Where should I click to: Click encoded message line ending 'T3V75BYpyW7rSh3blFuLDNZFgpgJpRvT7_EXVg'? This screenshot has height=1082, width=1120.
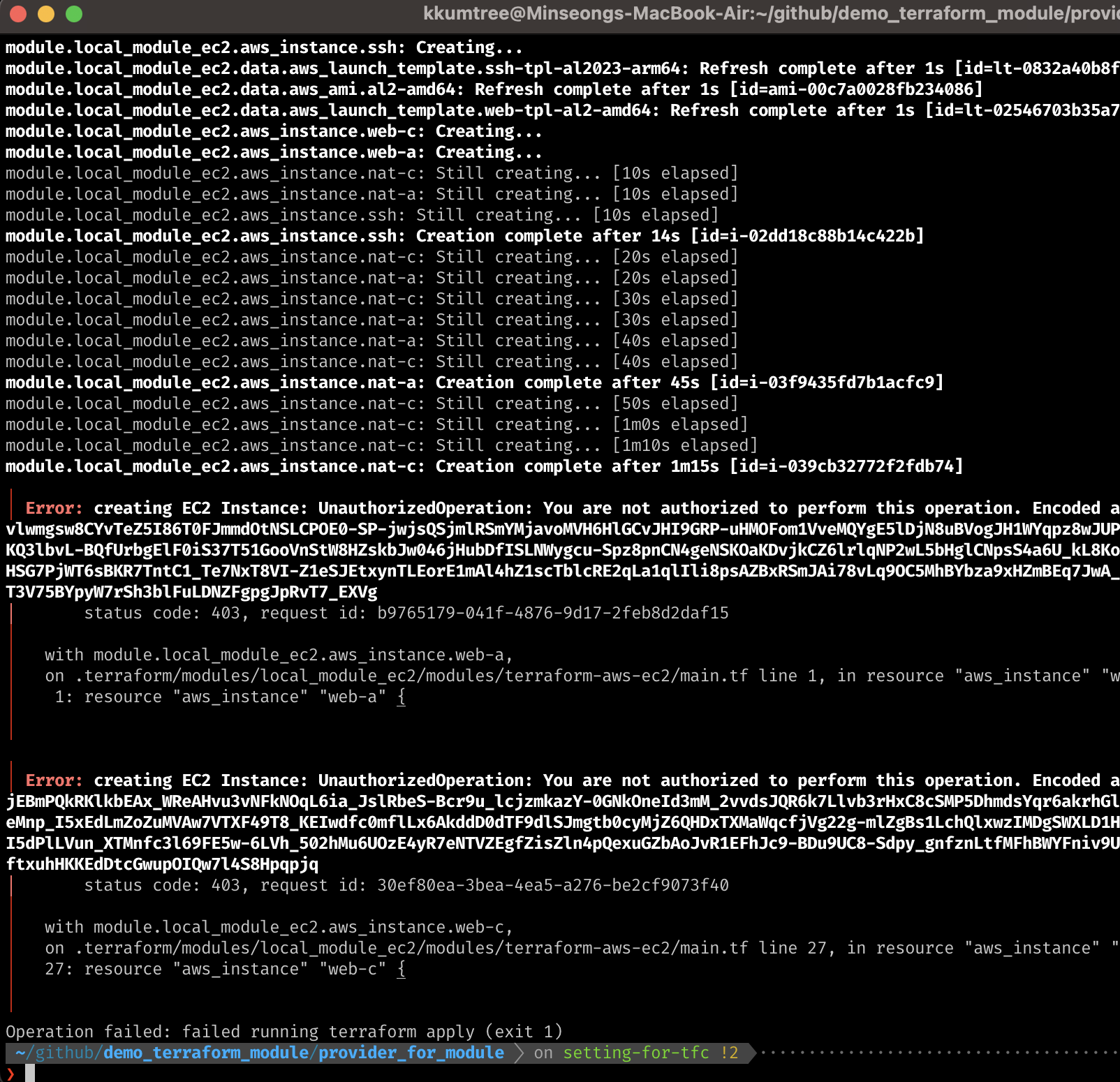click(191, 592)
